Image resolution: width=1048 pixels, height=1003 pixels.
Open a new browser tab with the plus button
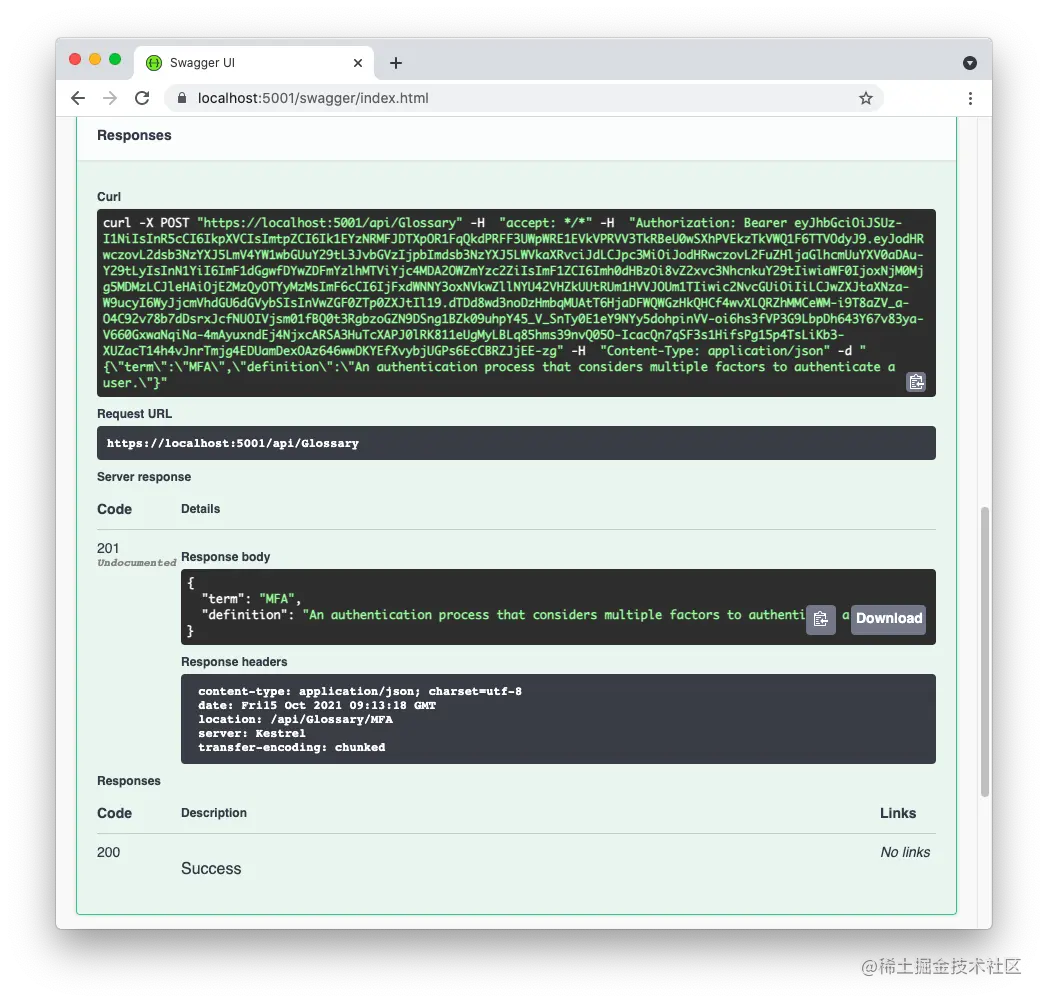[x=396, y=63]
